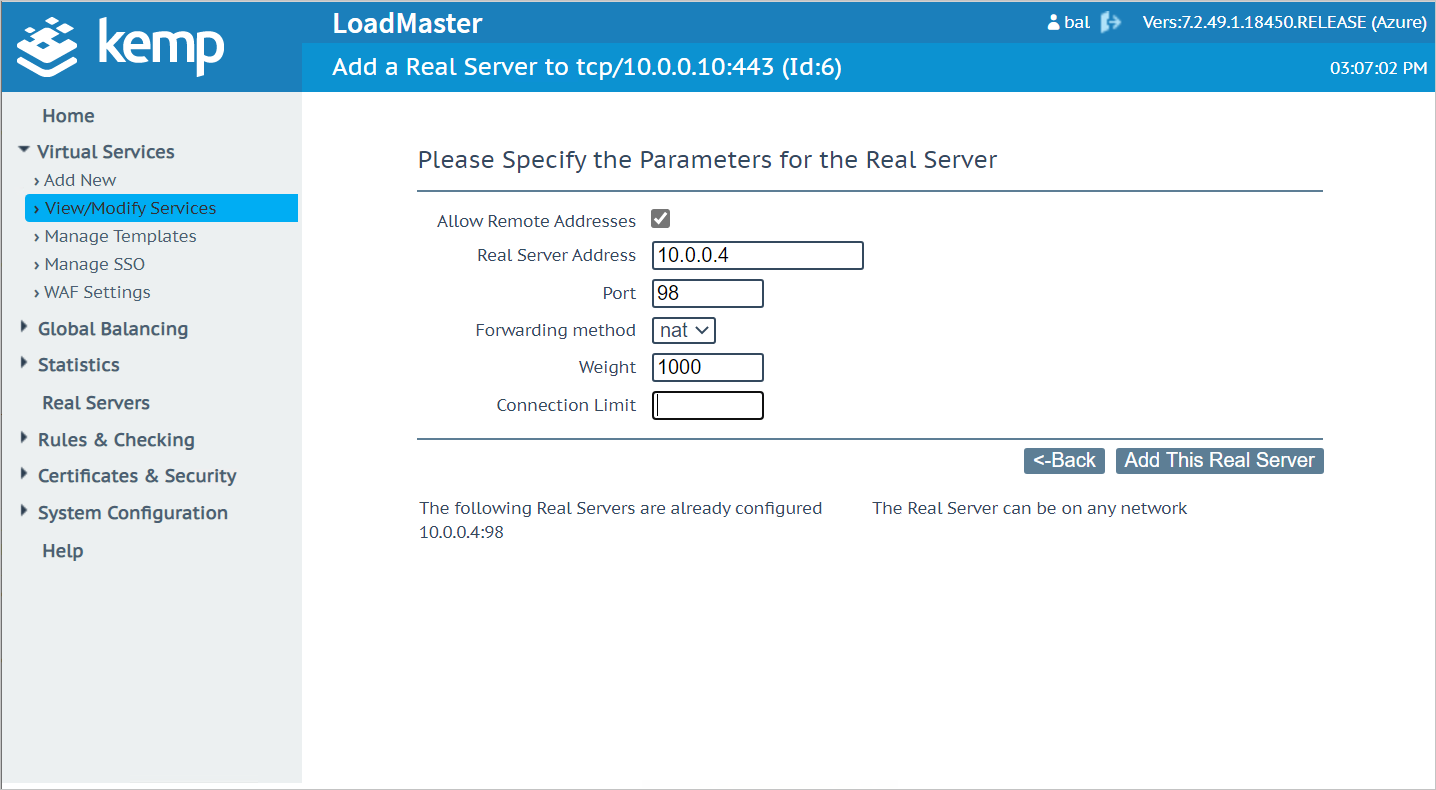Click 'The Real Server can be on any network'
The image size is (1436, 790).
click(1030, 508)
